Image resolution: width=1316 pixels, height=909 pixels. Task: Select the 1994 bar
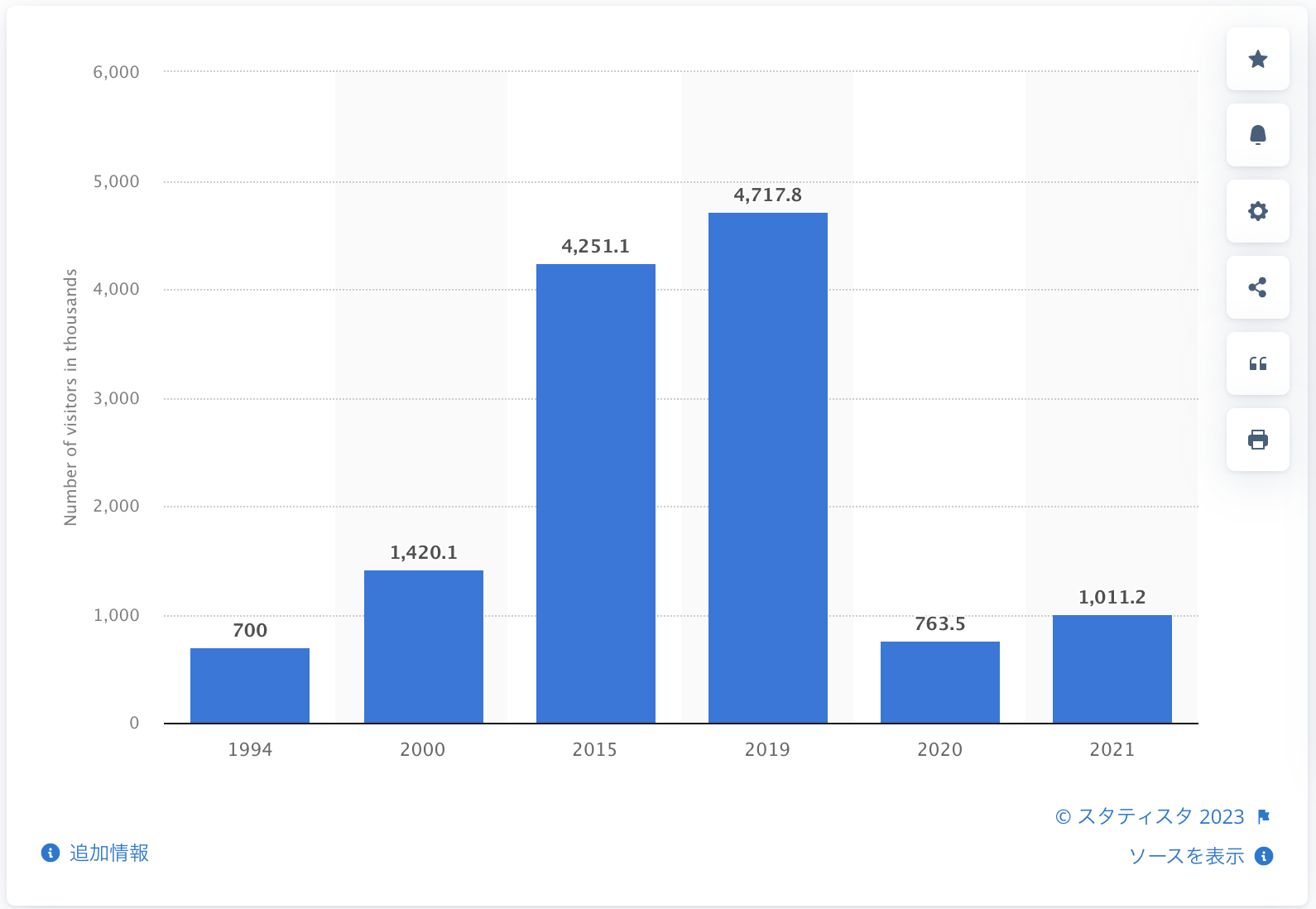250,685
